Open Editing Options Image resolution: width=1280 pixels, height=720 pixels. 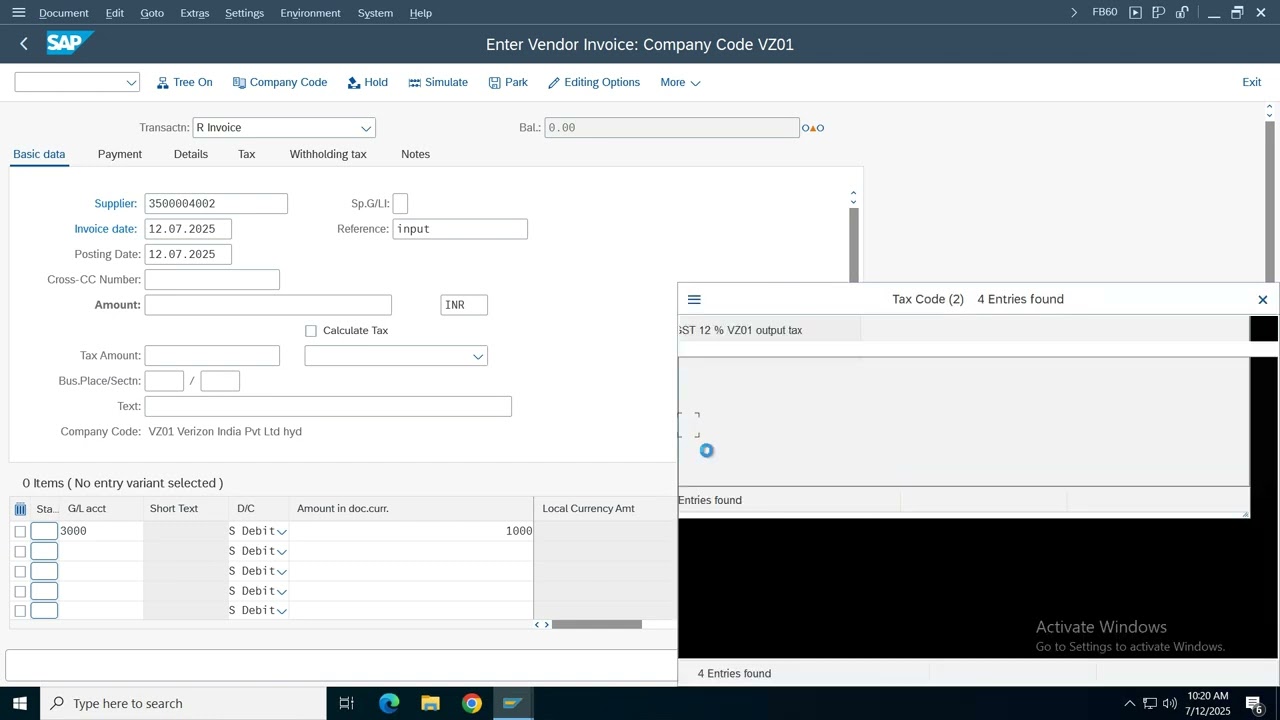click(594, 82)
